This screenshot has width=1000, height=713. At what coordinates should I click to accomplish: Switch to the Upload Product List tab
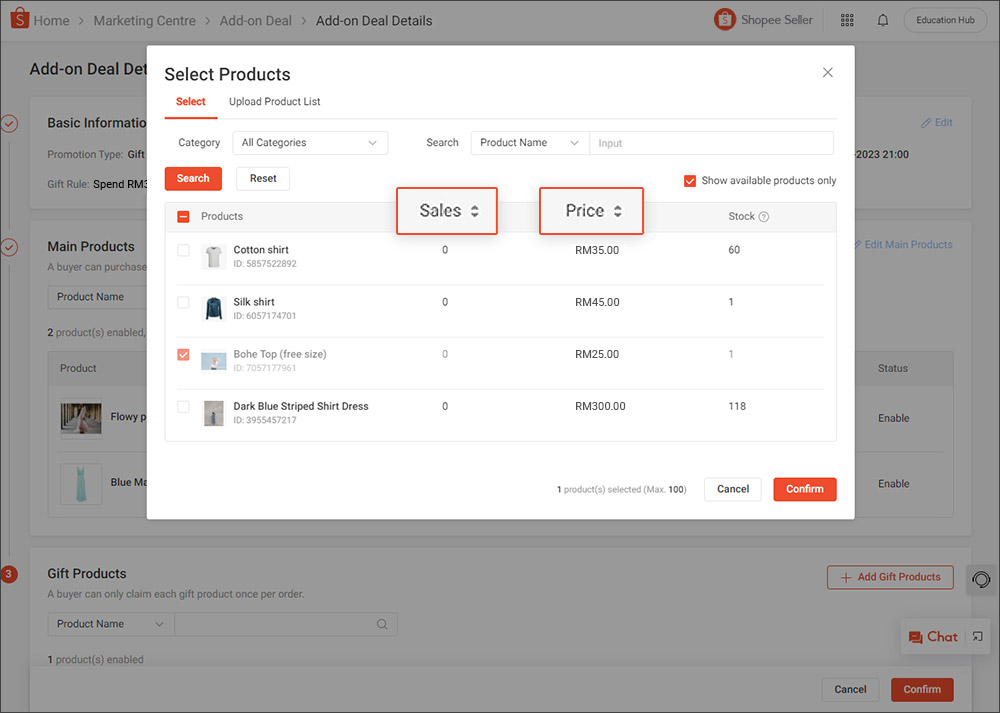click(274, 101)
